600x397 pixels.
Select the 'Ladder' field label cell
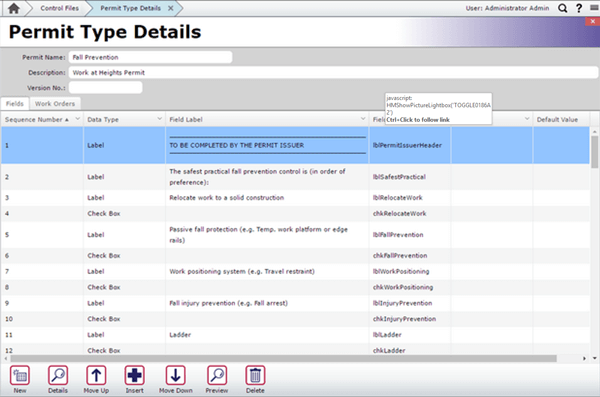tap(267, 335)
